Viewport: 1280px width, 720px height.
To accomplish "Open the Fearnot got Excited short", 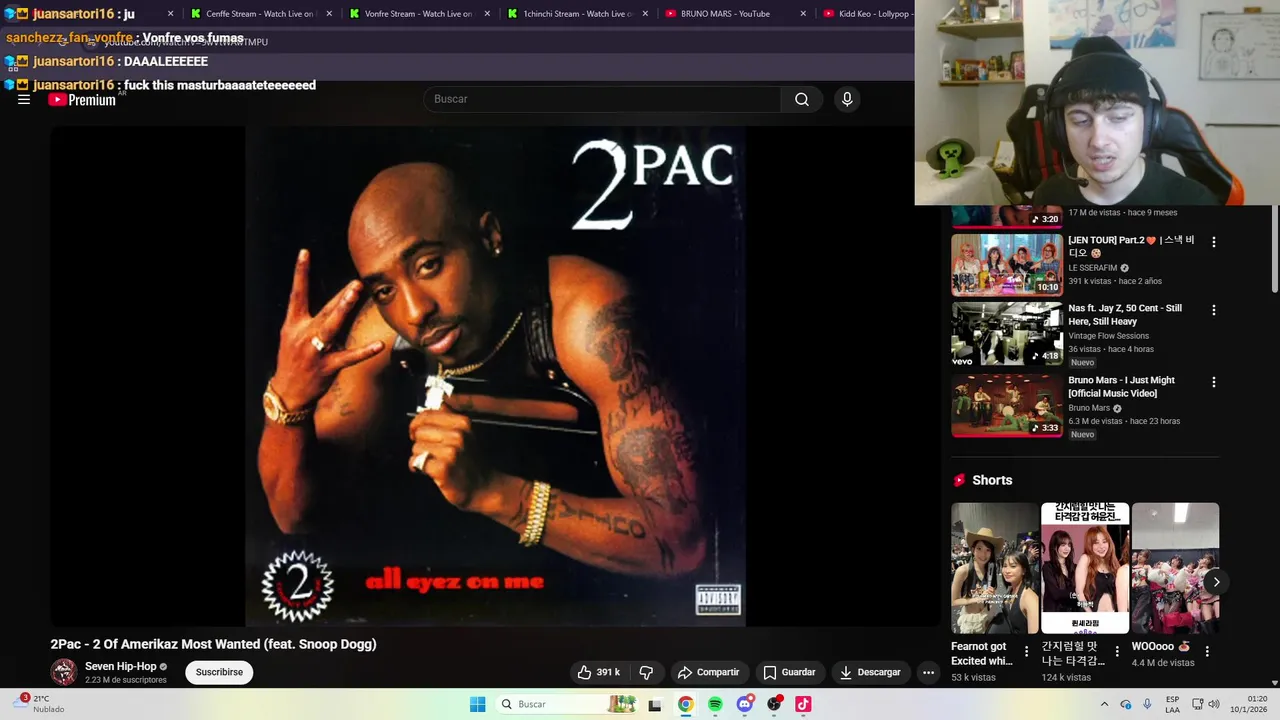I will click(x=995, y=568).
